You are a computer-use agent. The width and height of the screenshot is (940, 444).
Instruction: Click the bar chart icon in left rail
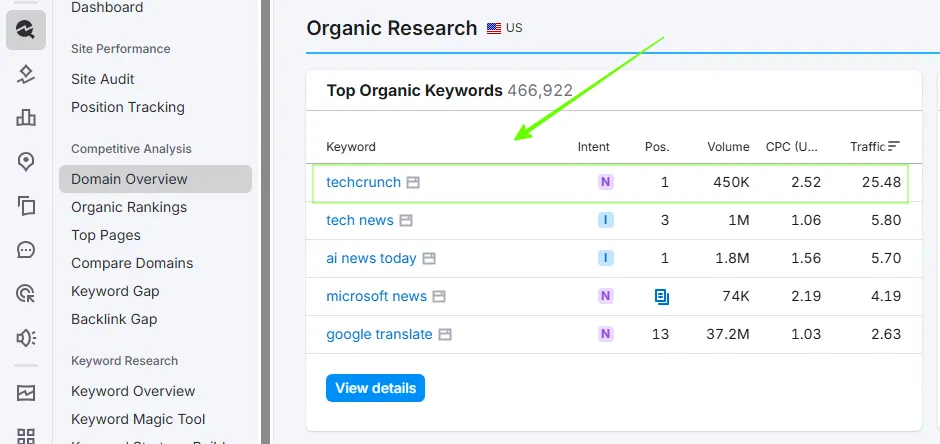pyautogui.click(x=26, y=117)
